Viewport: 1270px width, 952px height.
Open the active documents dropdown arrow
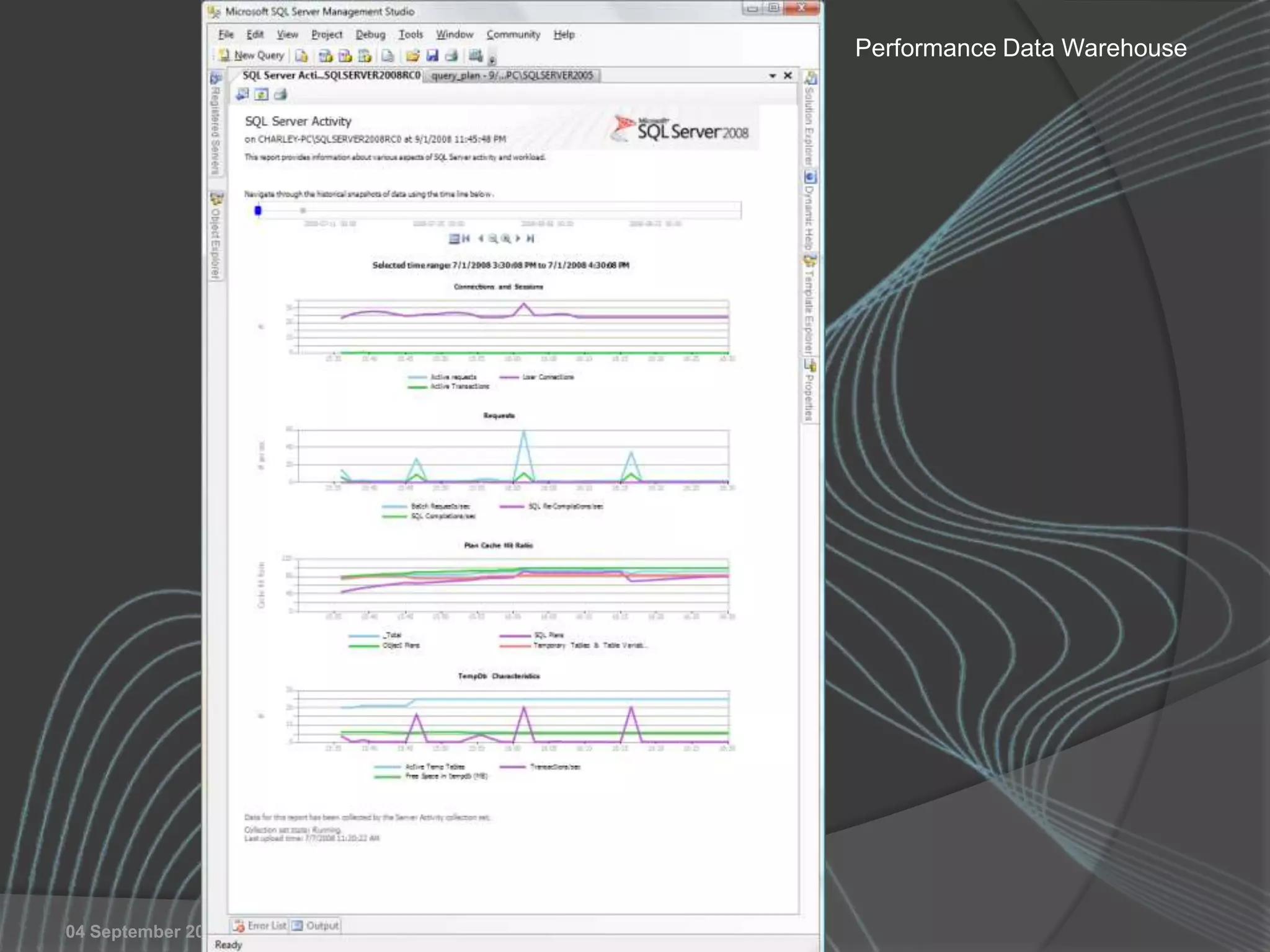[773, 76]
